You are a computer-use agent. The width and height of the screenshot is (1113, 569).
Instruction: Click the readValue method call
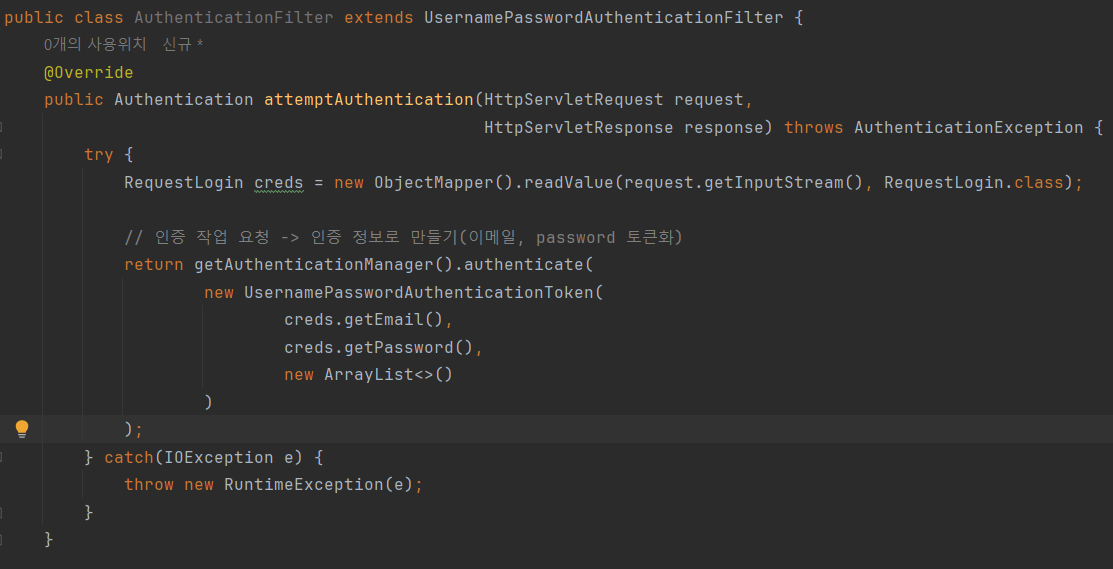569,183
